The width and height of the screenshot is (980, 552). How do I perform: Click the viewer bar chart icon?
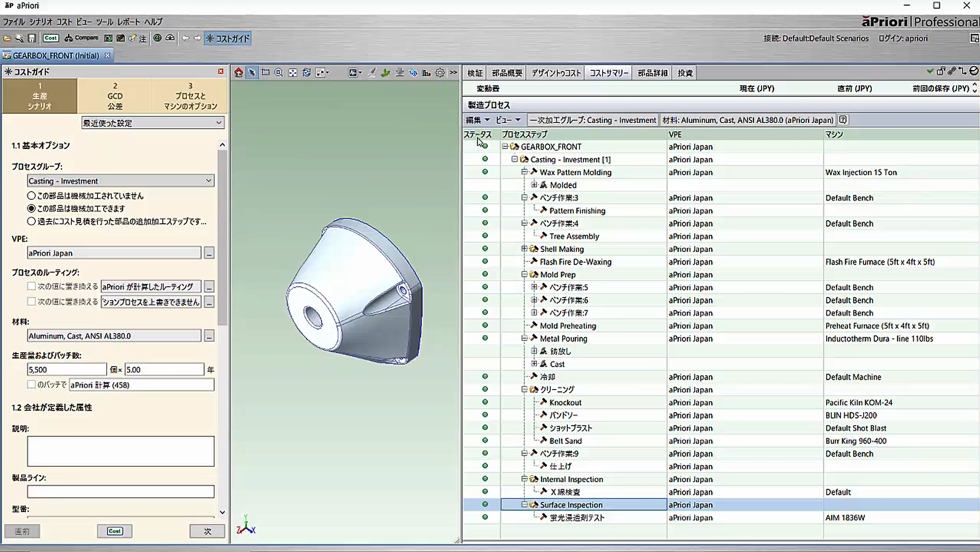[x=426, y=73]
